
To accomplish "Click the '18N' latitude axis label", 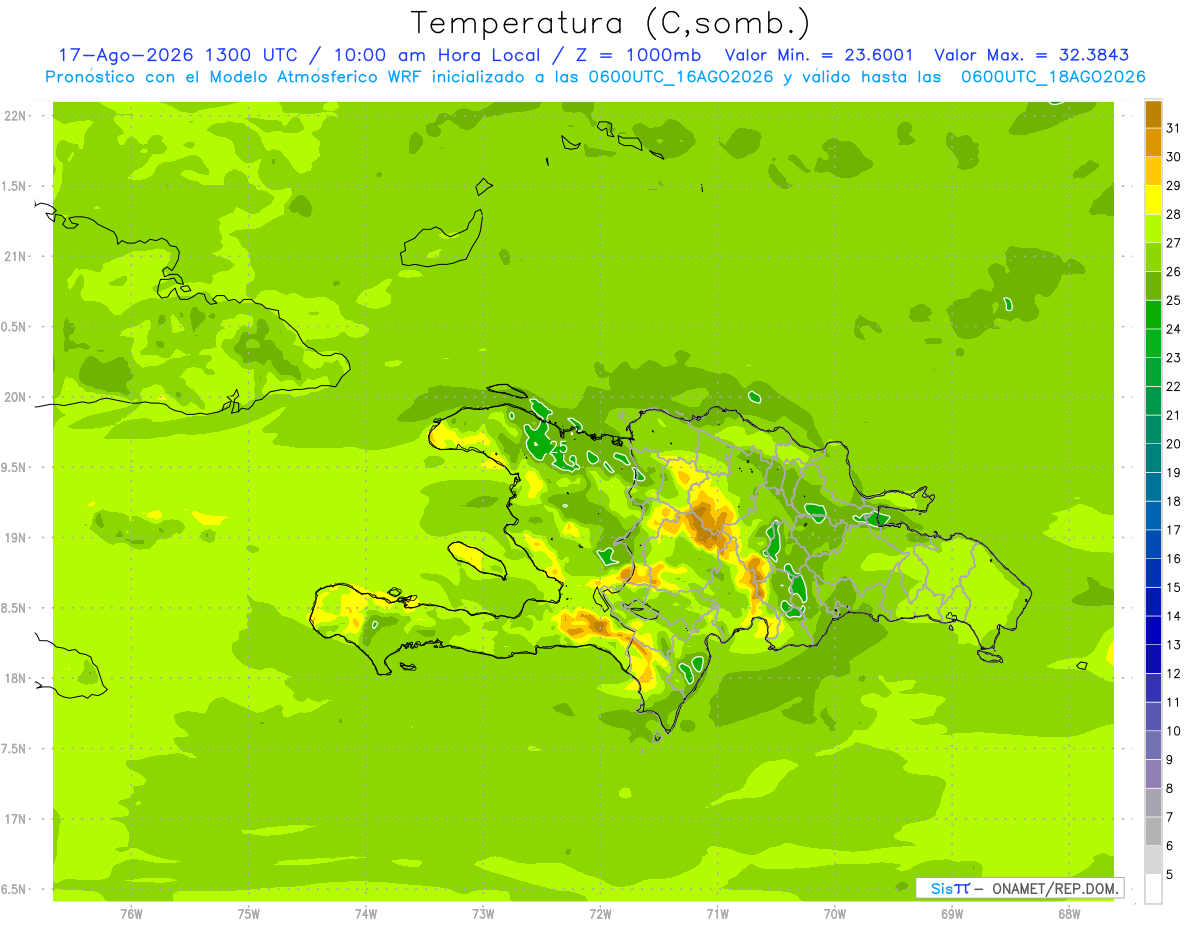I will coord(15,678).
